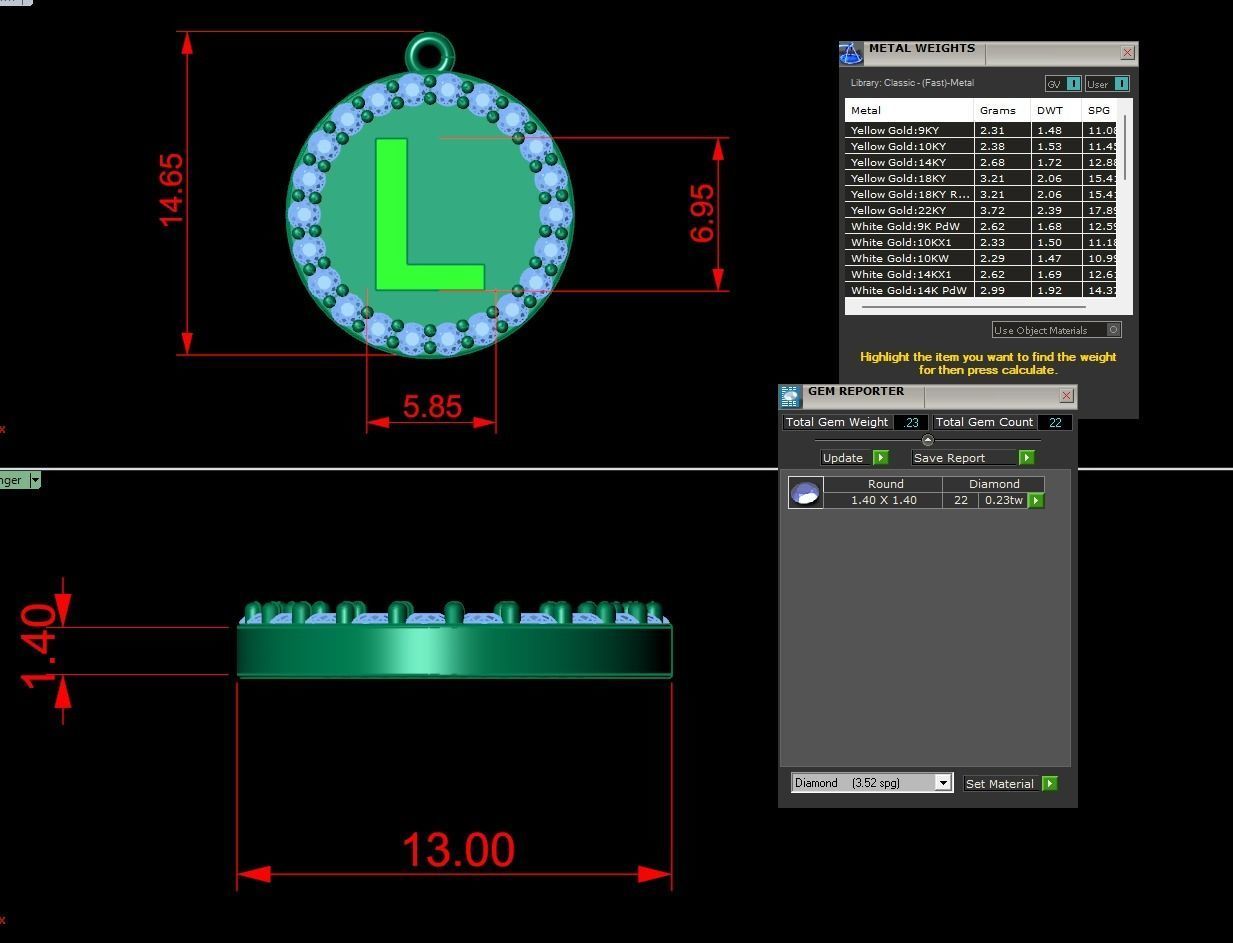
Task: Click the SPG column header
Action: pyautogui.click(x=1099, y=110)
